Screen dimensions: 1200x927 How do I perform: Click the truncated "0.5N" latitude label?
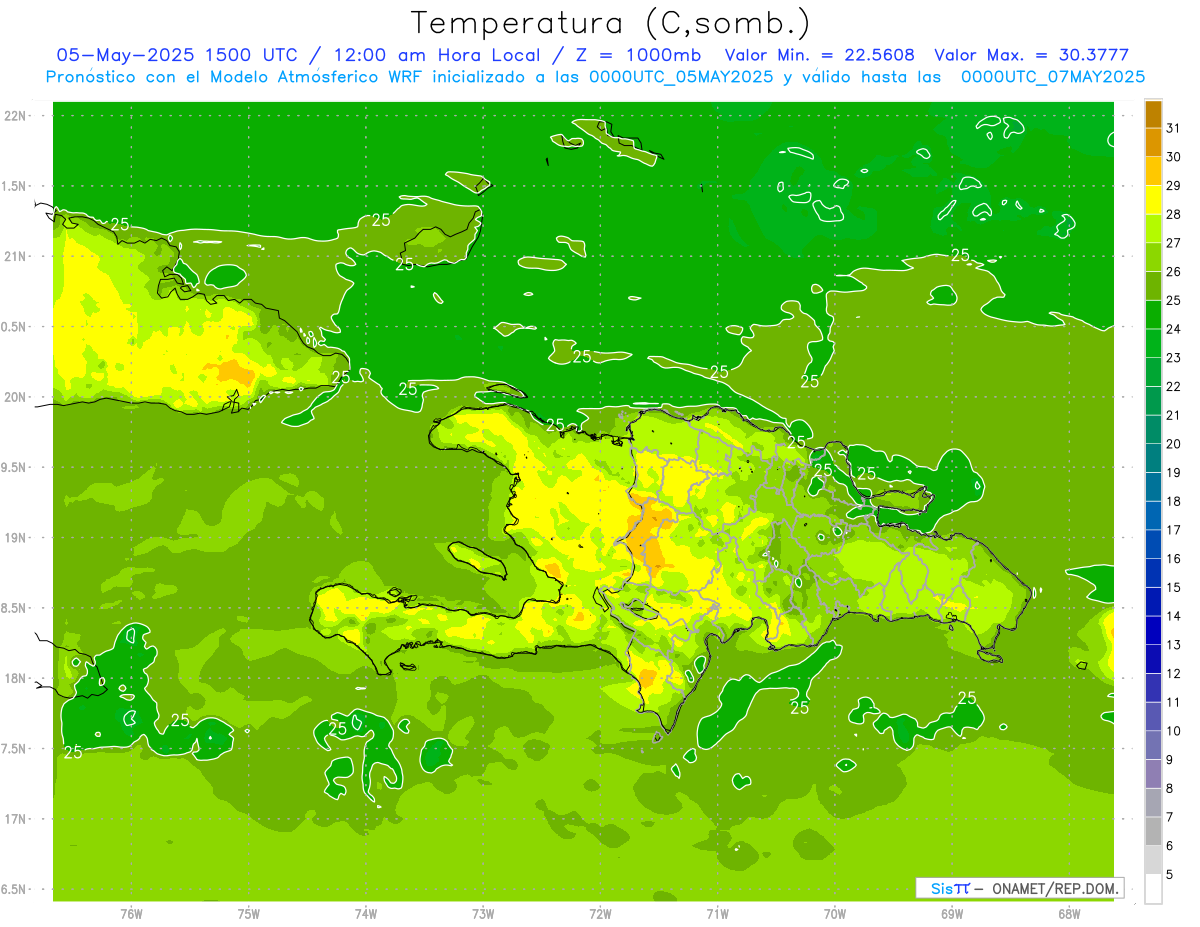[x=14, y=327]
